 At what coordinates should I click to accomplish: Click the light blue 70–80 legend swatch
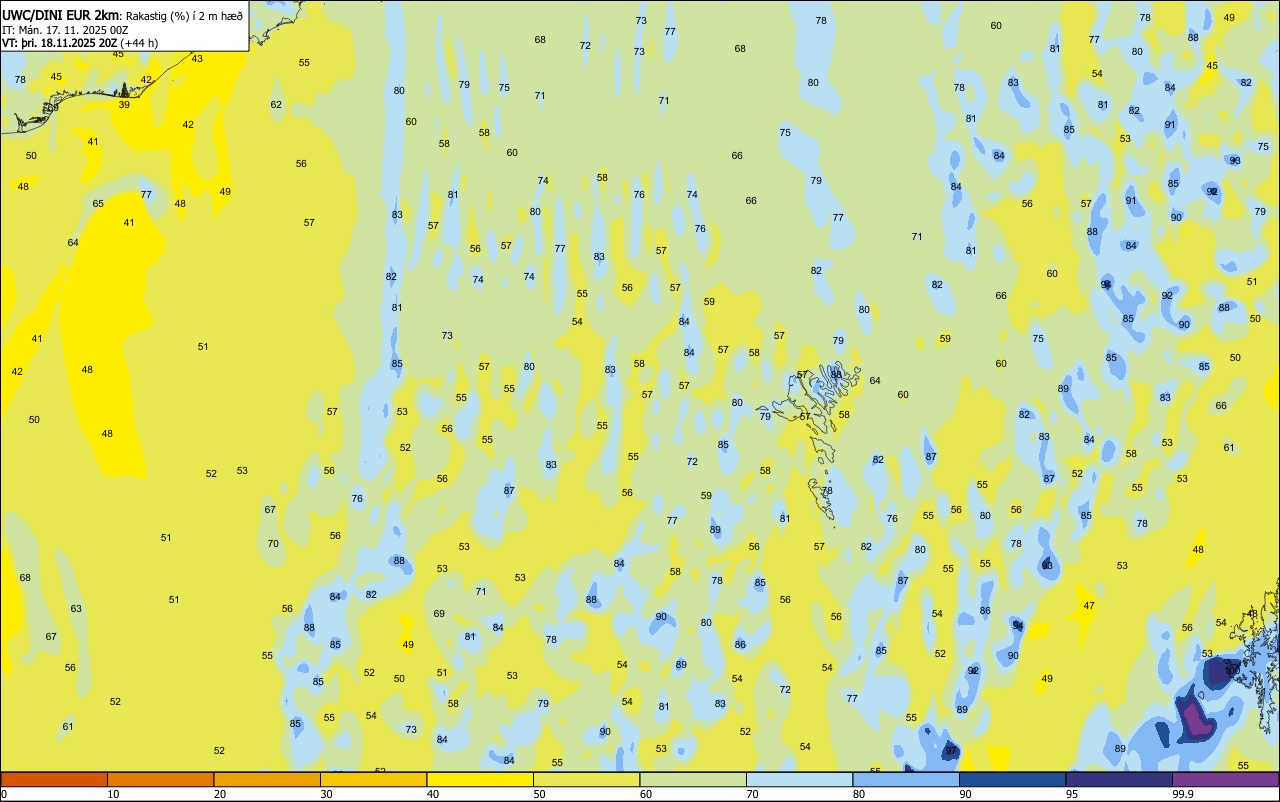pos(799,779)
